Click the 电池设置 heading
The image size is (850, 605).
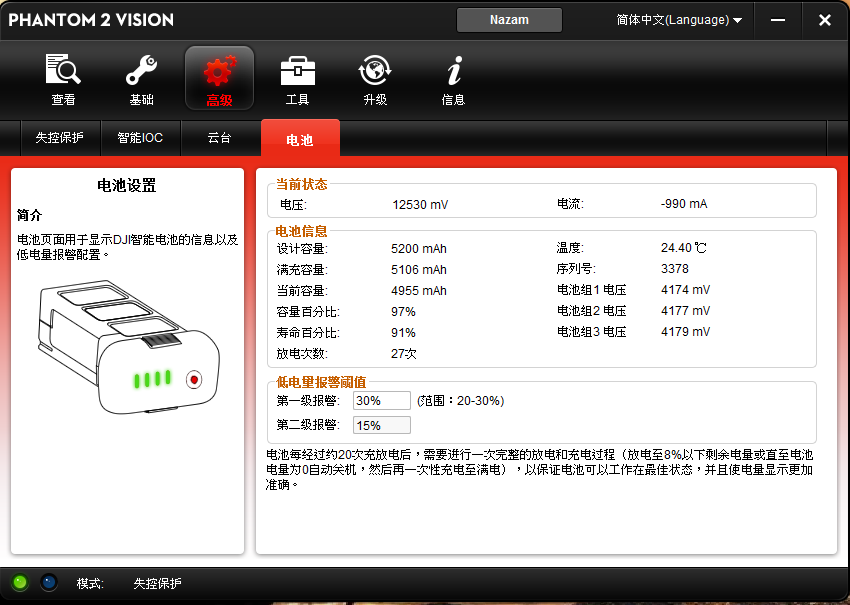[x=127, y=185]
